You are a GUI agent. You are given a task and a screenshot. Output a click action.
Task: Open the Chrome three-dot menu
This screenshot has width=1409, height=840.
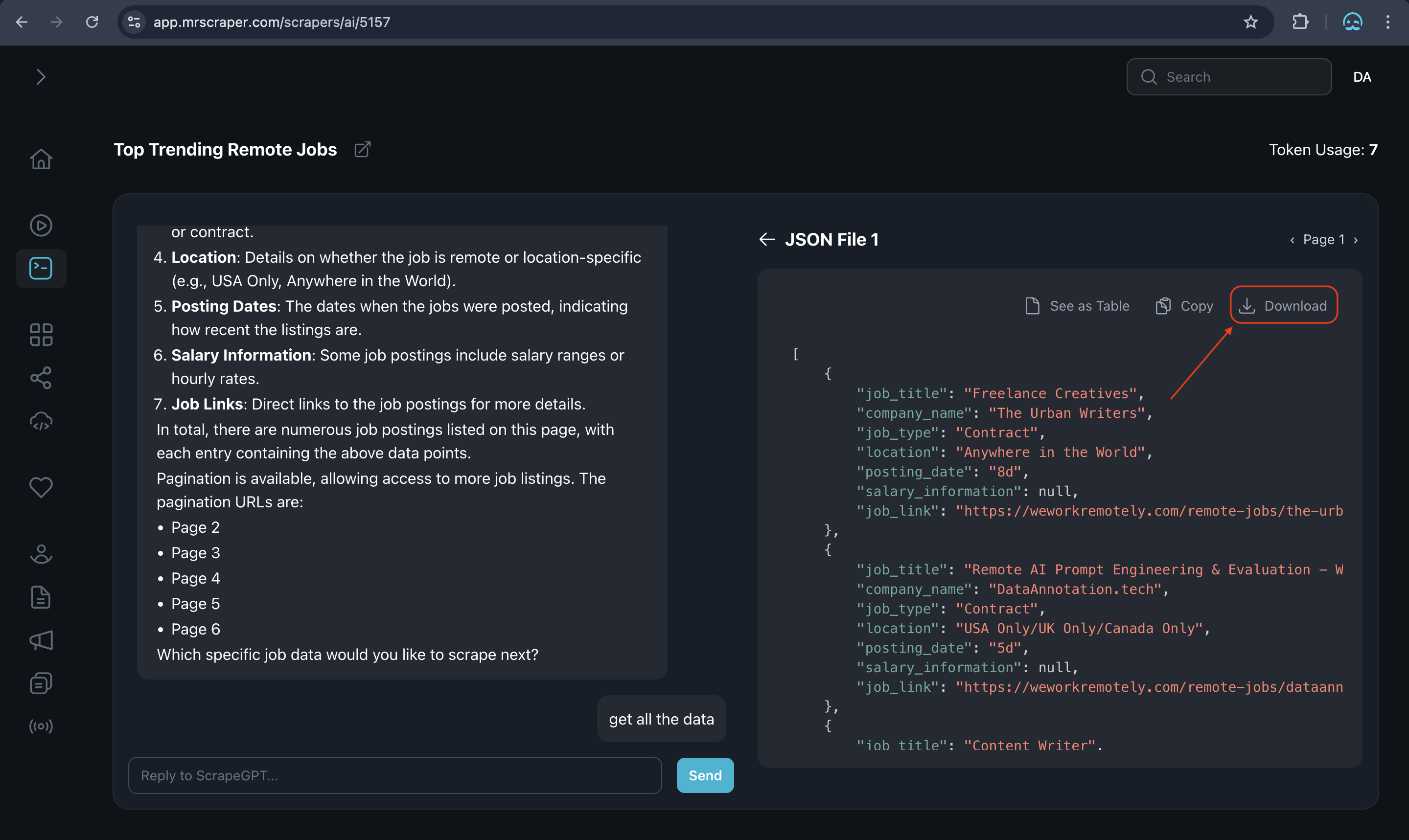click(x=1387, y=22)
